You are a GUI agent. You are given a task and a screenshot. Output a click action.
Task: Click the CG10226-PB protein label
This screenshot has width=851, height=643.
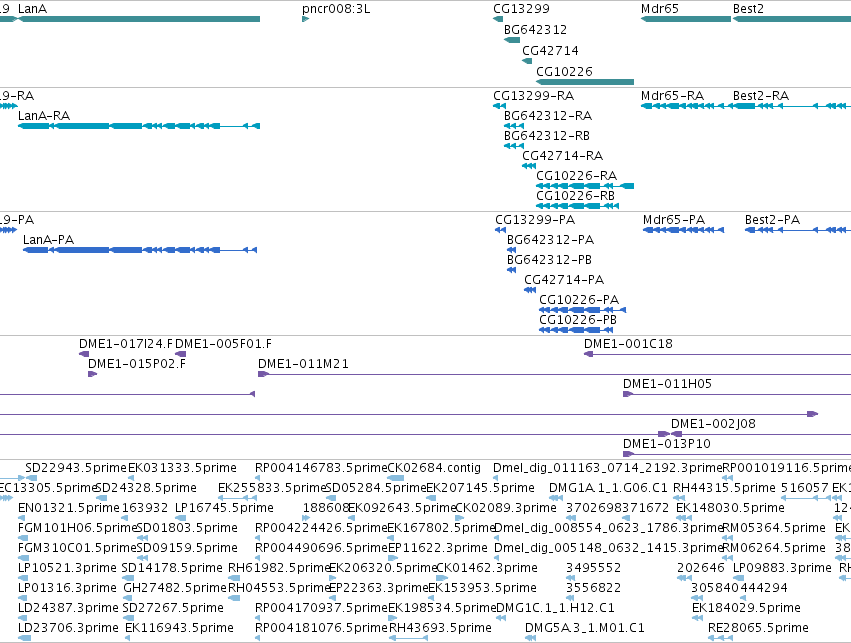point(577,320)
